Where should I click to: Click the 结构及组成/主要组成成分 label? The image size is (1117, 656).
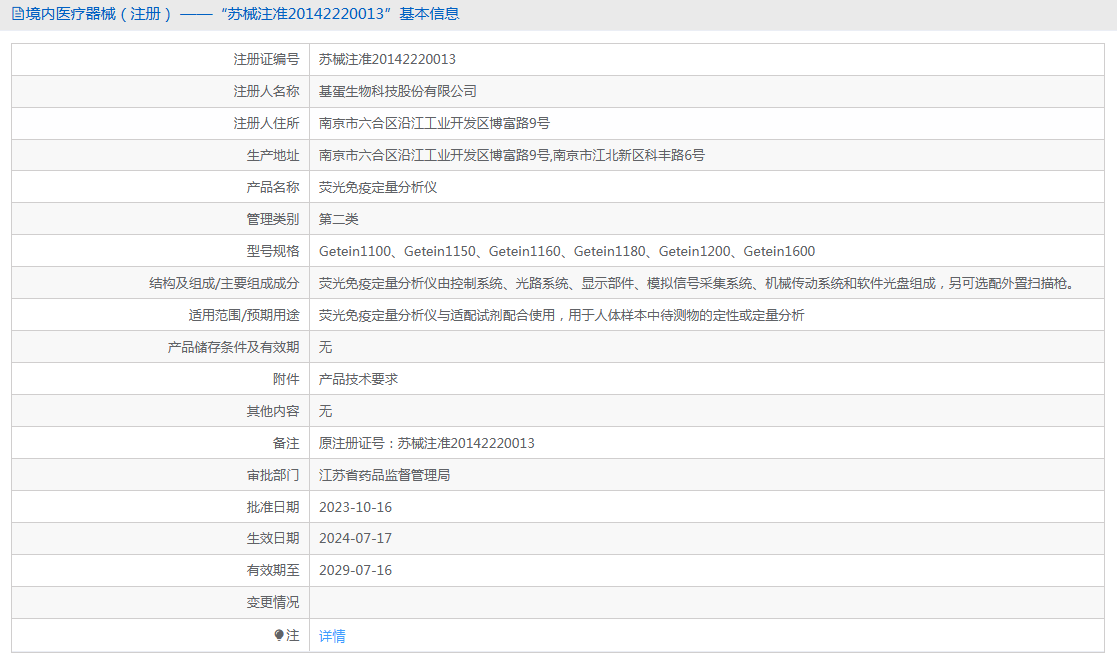(x=224, y=283)
